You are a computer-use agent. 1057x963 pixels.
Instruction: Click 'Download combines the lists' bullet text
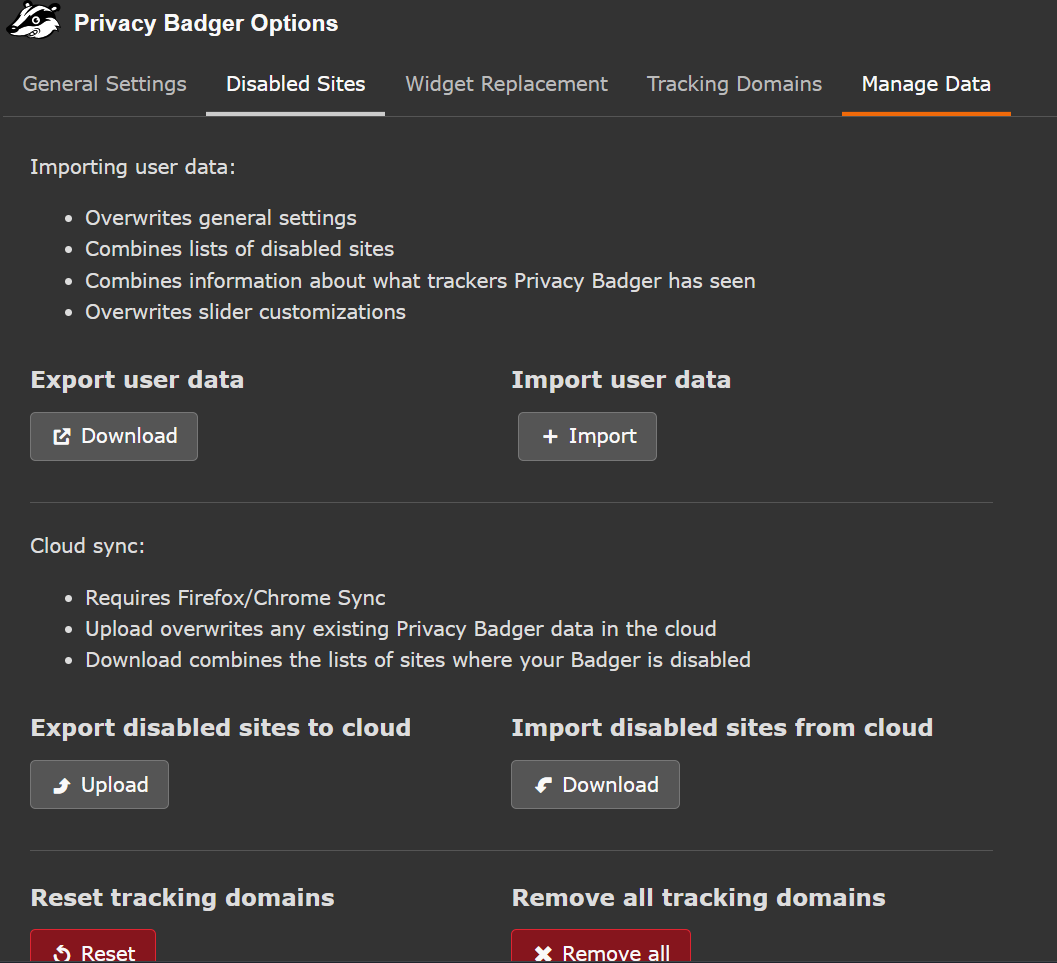(x=418, y=660)
